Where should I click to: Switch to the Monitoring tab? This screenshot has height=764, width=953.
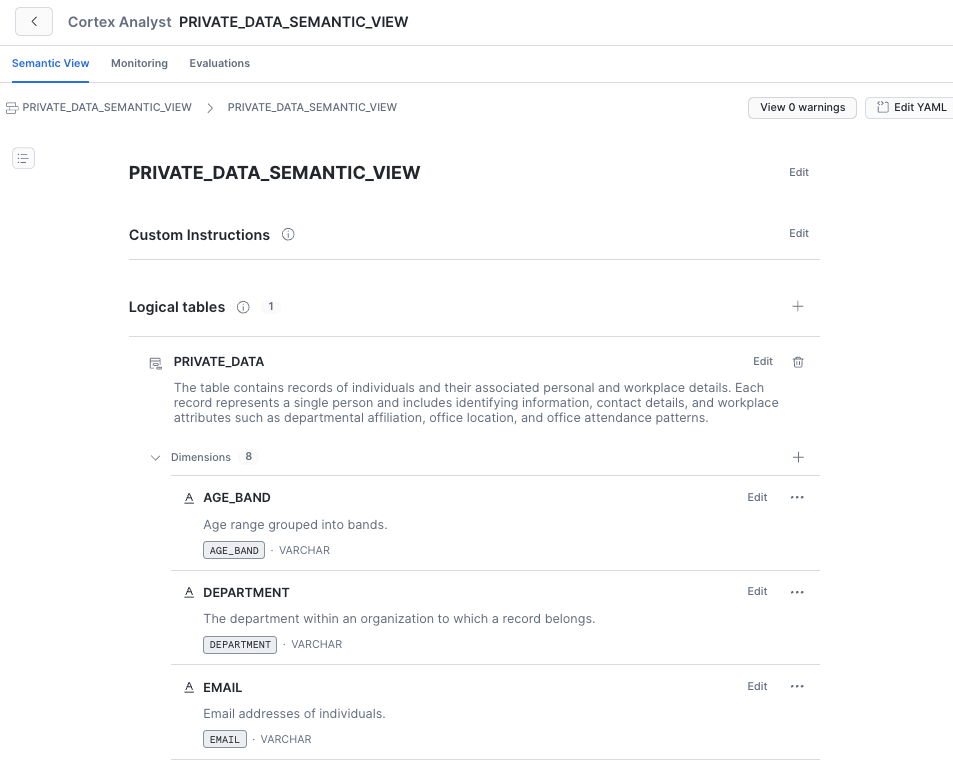click(x=139, y=63)
